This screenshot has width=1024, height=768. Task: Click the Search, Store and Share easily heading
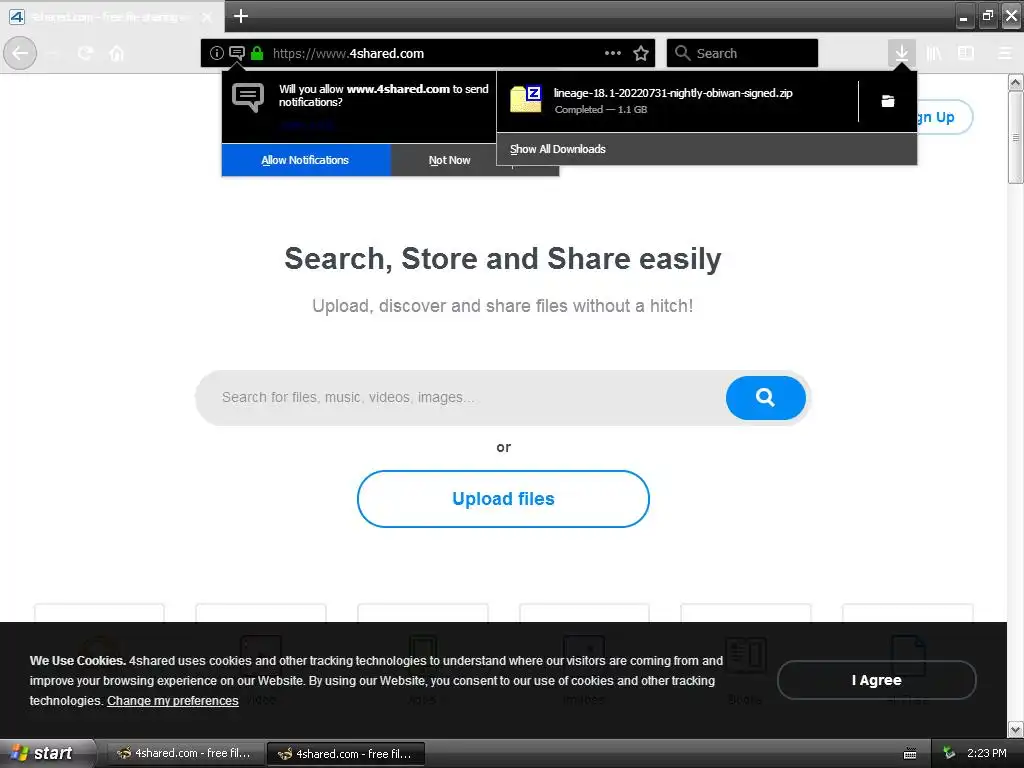pyautogui.click(x=503, y=259)
